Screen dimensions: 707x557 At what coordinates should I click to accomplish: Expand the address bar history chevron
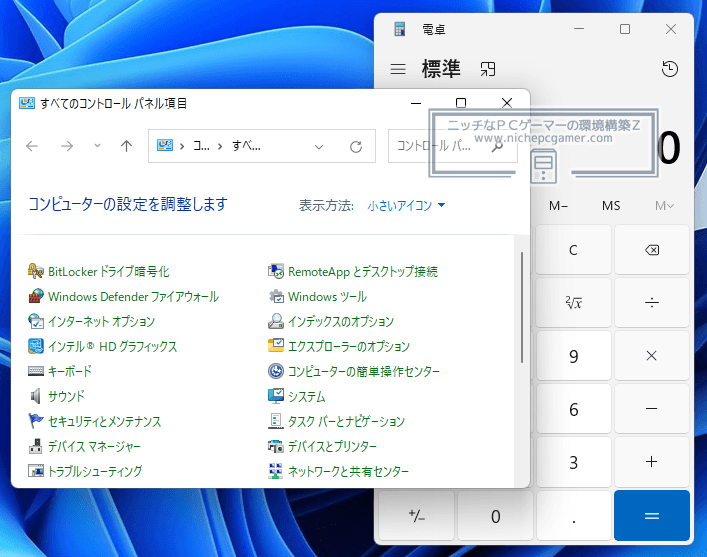319,147
